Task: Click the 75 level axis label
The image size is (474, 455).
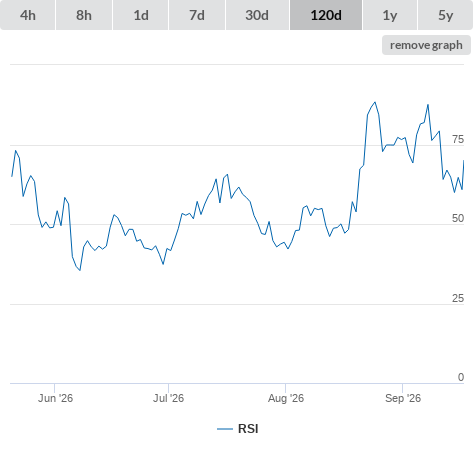Action: click(x=458, y=139)
